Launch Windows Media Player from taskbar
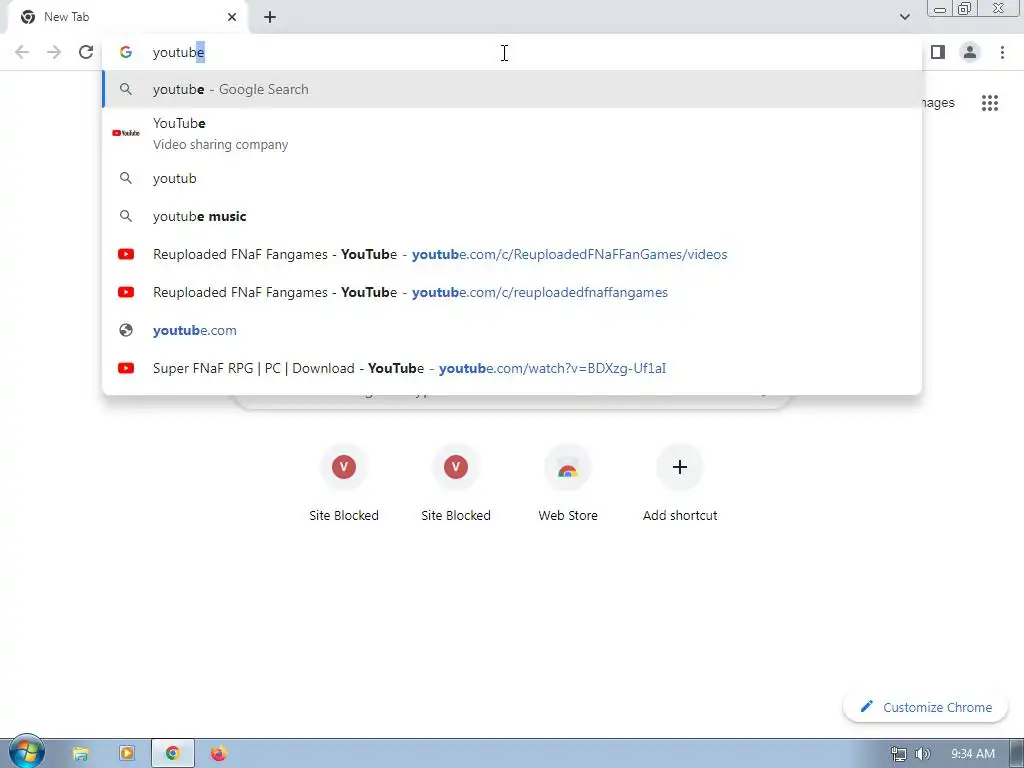Screen dimensions: 1024x768 coord(127,754)
